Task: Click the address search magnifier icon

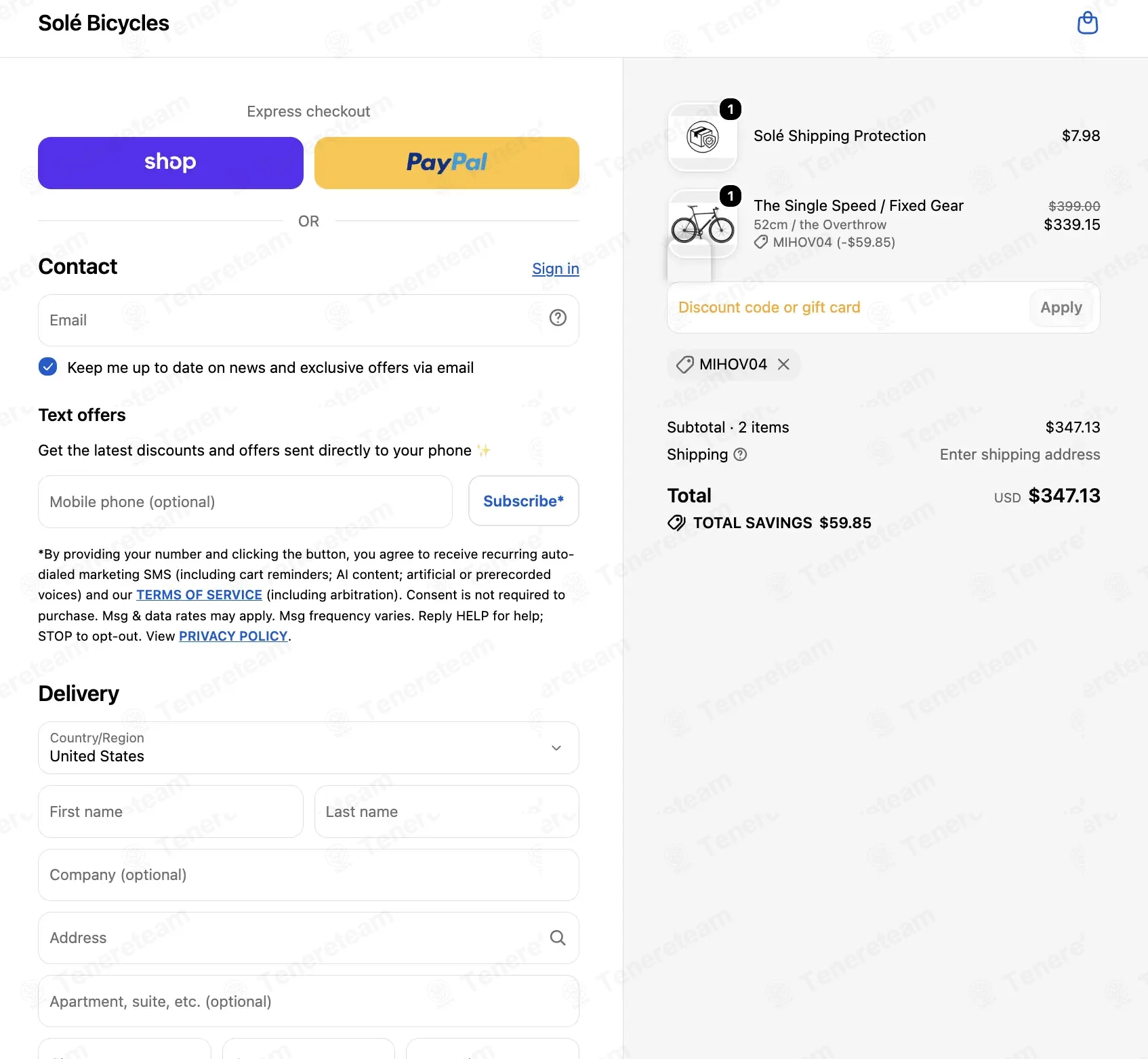Action: 558,938
